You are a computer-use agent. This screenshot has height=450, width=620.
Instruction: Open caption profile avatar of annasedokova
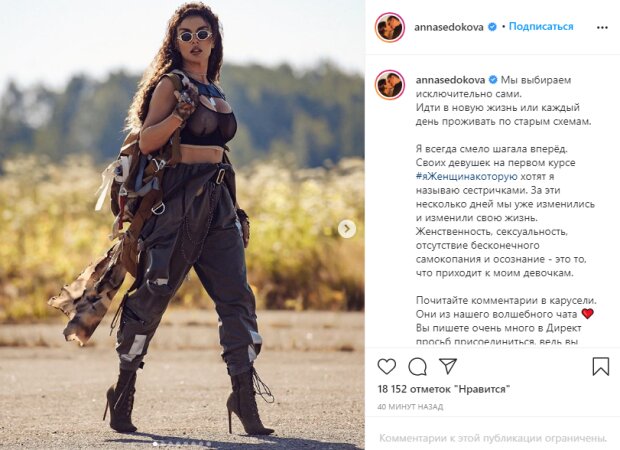coord(390,85)
